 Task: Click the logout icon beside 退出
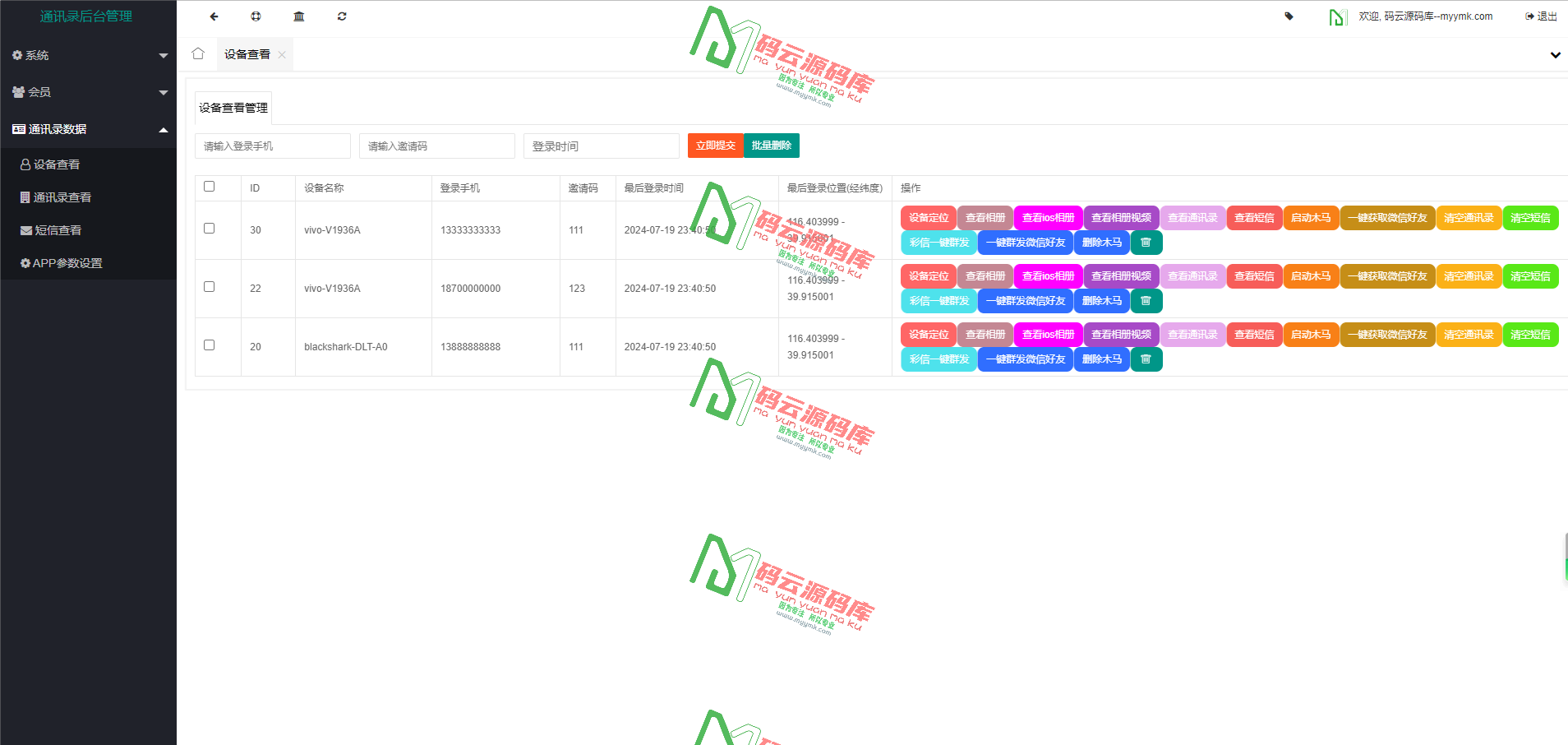[1529, 16]
